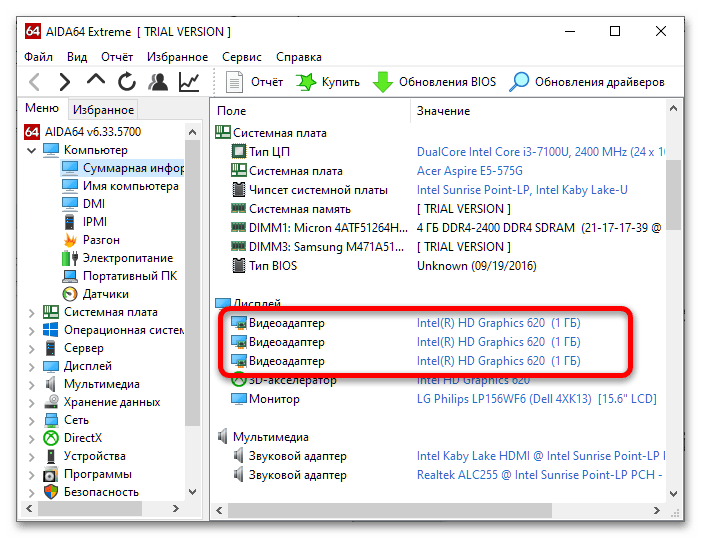This screenshot has width=701, height=538.
Task: Open the Realtek ALC255 sound adapter link
Action: (x=540, y=475)
